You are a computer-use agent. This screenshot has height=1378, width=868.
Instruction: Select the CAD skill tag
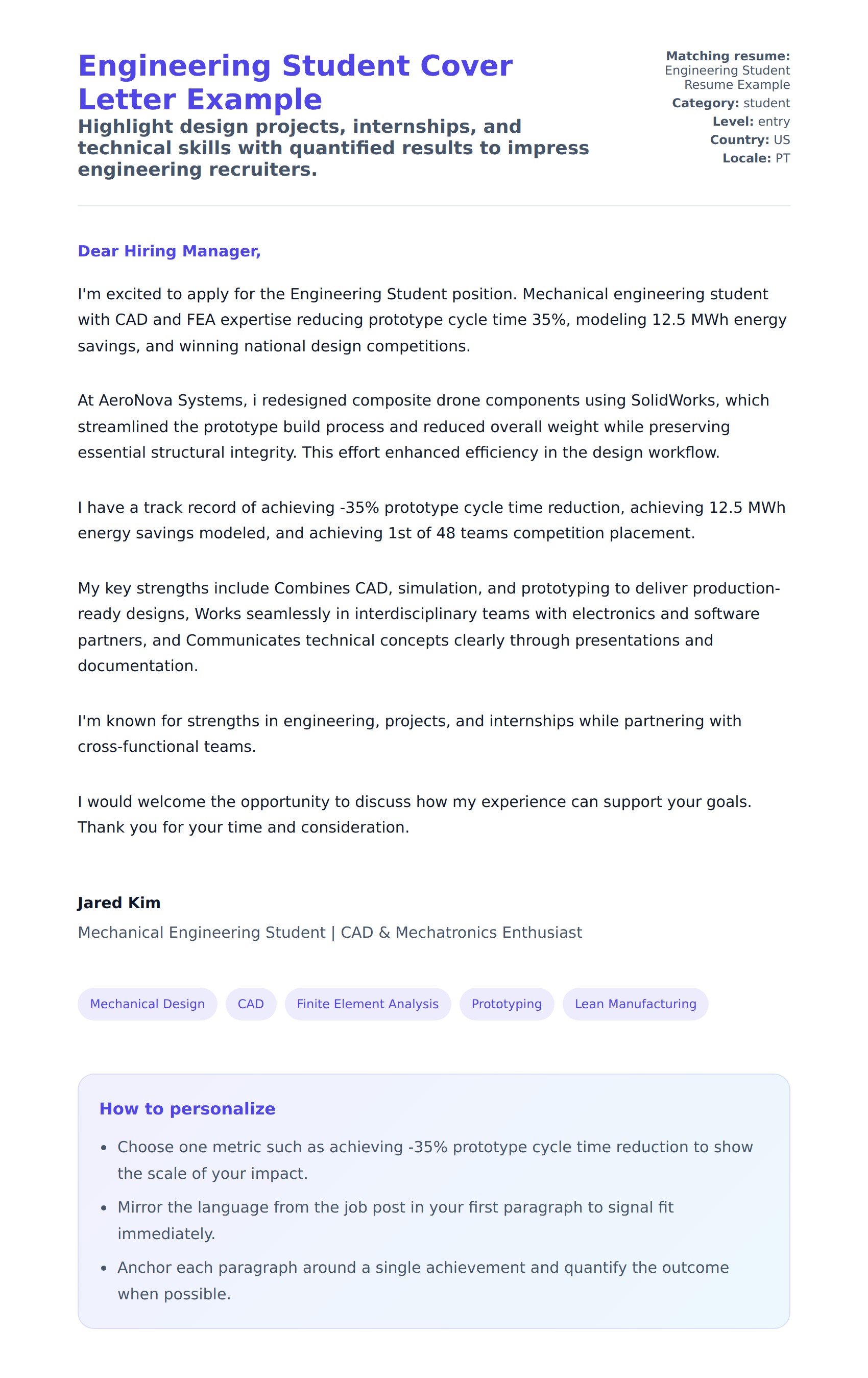(x=251, y=1004)
